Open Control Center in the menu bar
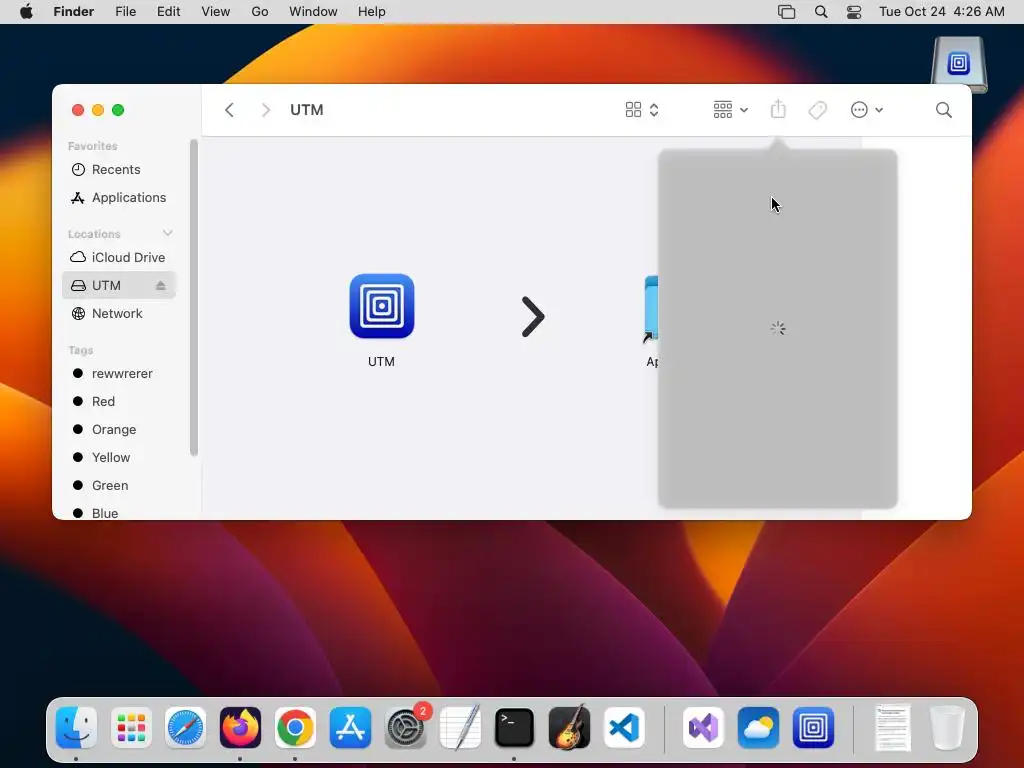This screenshot has height=768, width=1024. (854, 12)
